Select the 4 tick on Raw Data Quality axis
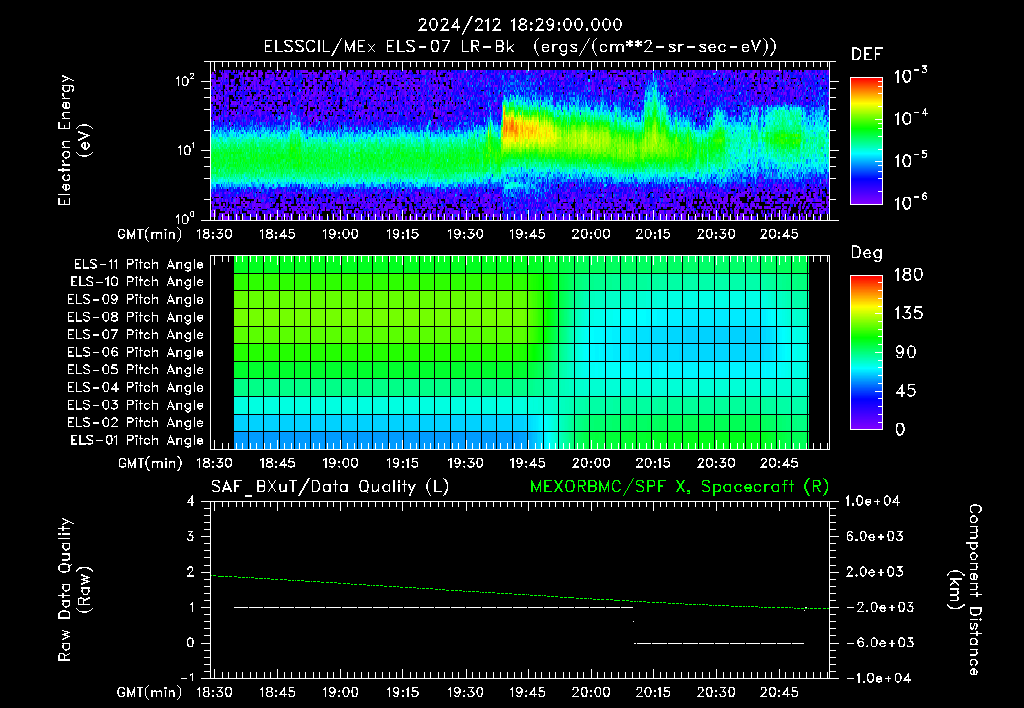The width and height of the screenshot is (1024, 708). click(191, 501)
